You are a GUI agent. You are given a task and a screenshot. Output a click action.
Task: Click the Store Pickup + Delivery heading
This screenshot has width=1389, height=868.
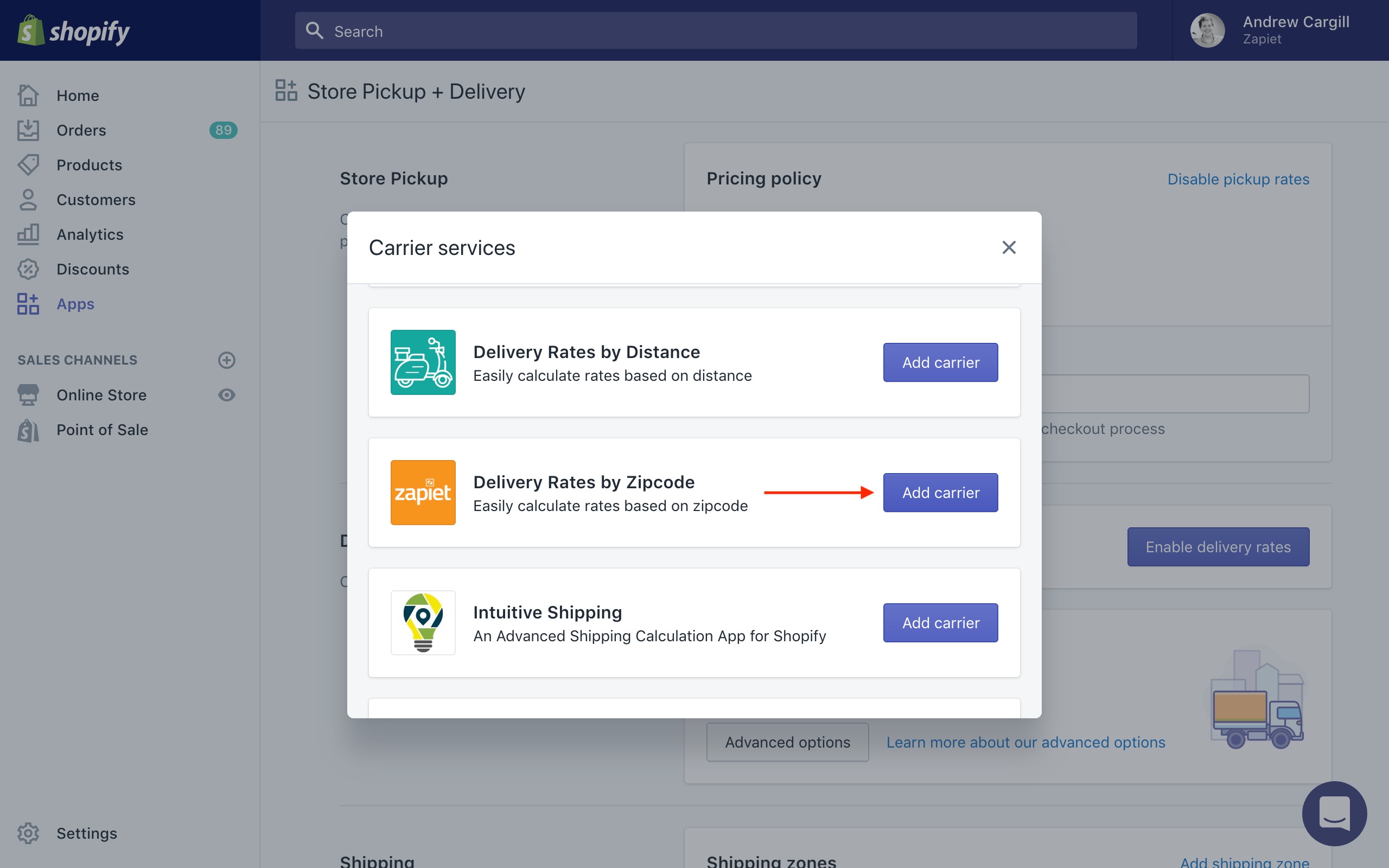[416, 91]
